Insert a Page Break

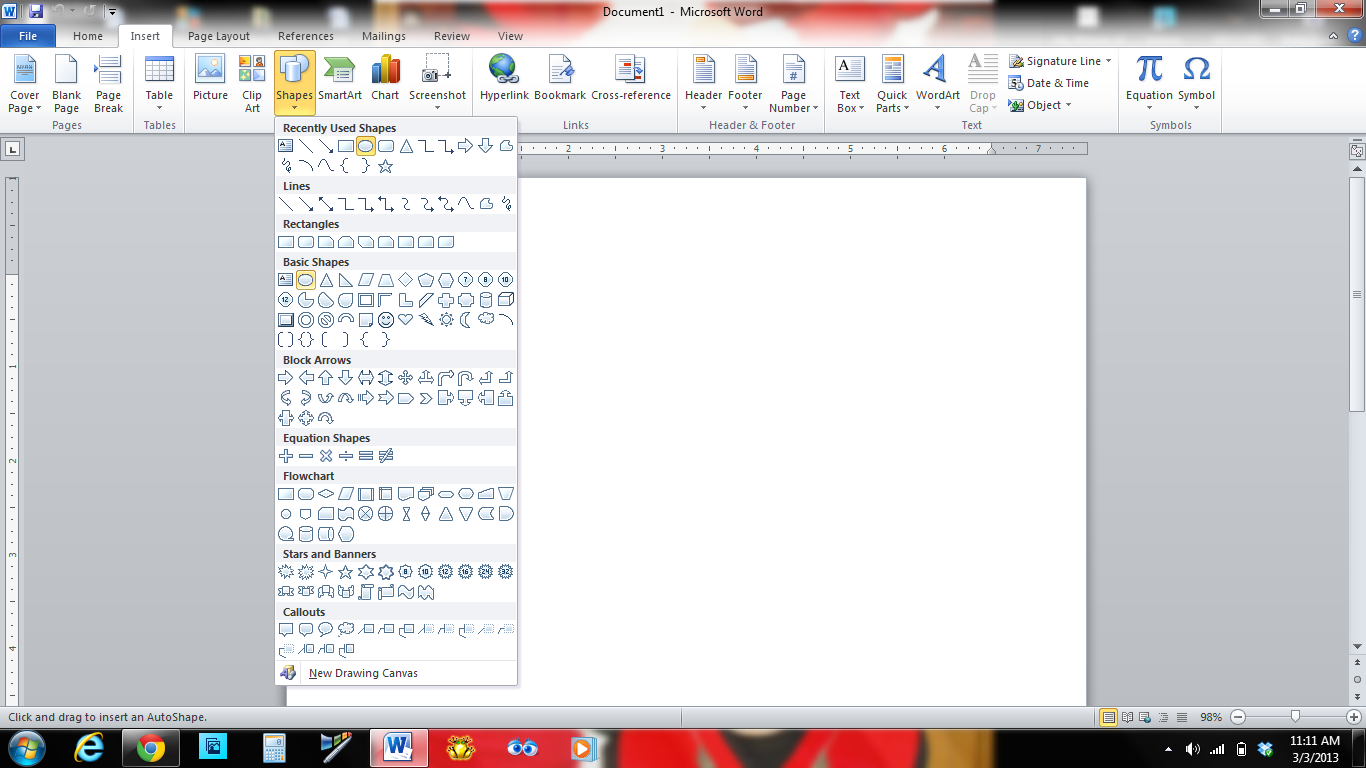(108, 84)
